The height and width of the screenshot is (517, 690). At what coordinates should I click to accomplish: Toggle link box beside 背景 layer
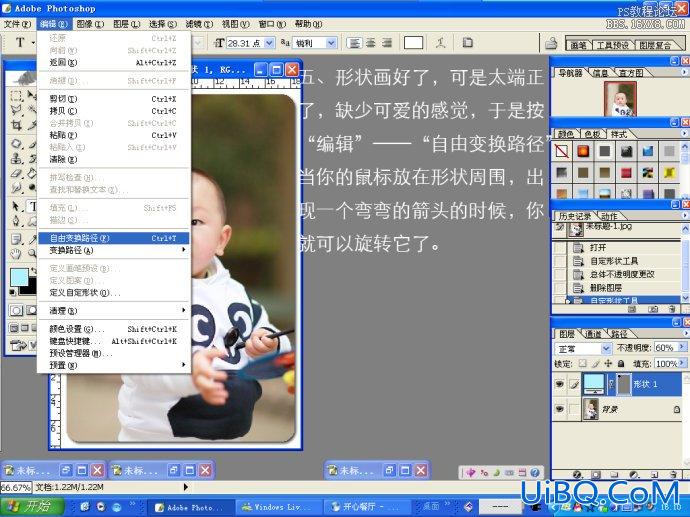click(574, 409)
